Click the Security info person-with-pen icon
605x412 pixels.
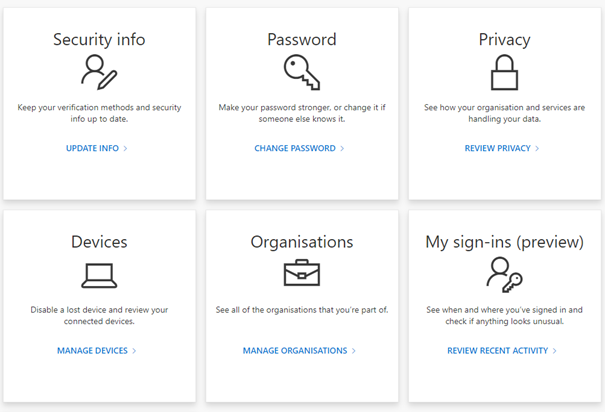click(x=99, y=73)
